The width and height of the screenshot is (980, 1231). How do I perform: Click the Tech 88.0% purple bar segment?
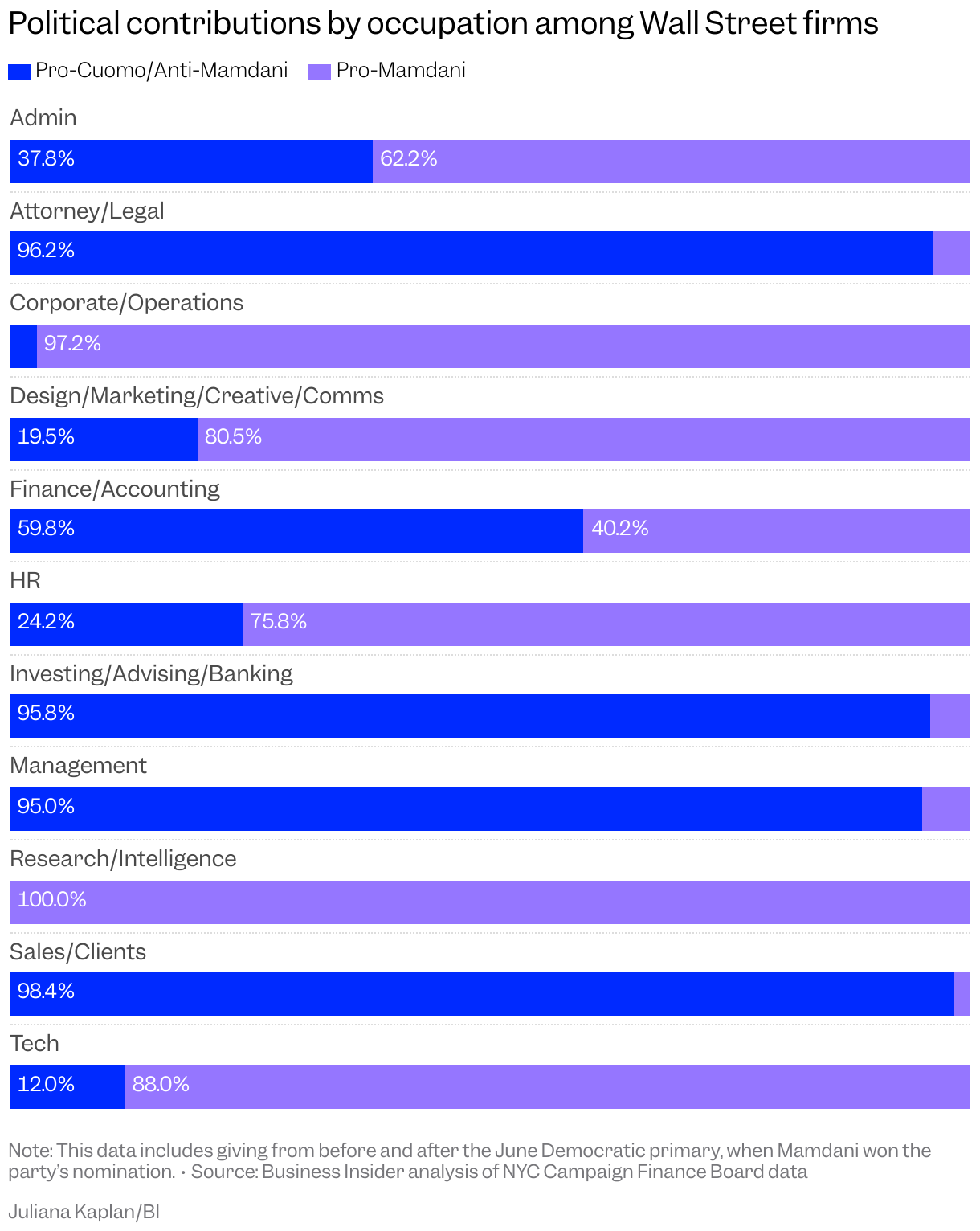[x=547, y=1087]
